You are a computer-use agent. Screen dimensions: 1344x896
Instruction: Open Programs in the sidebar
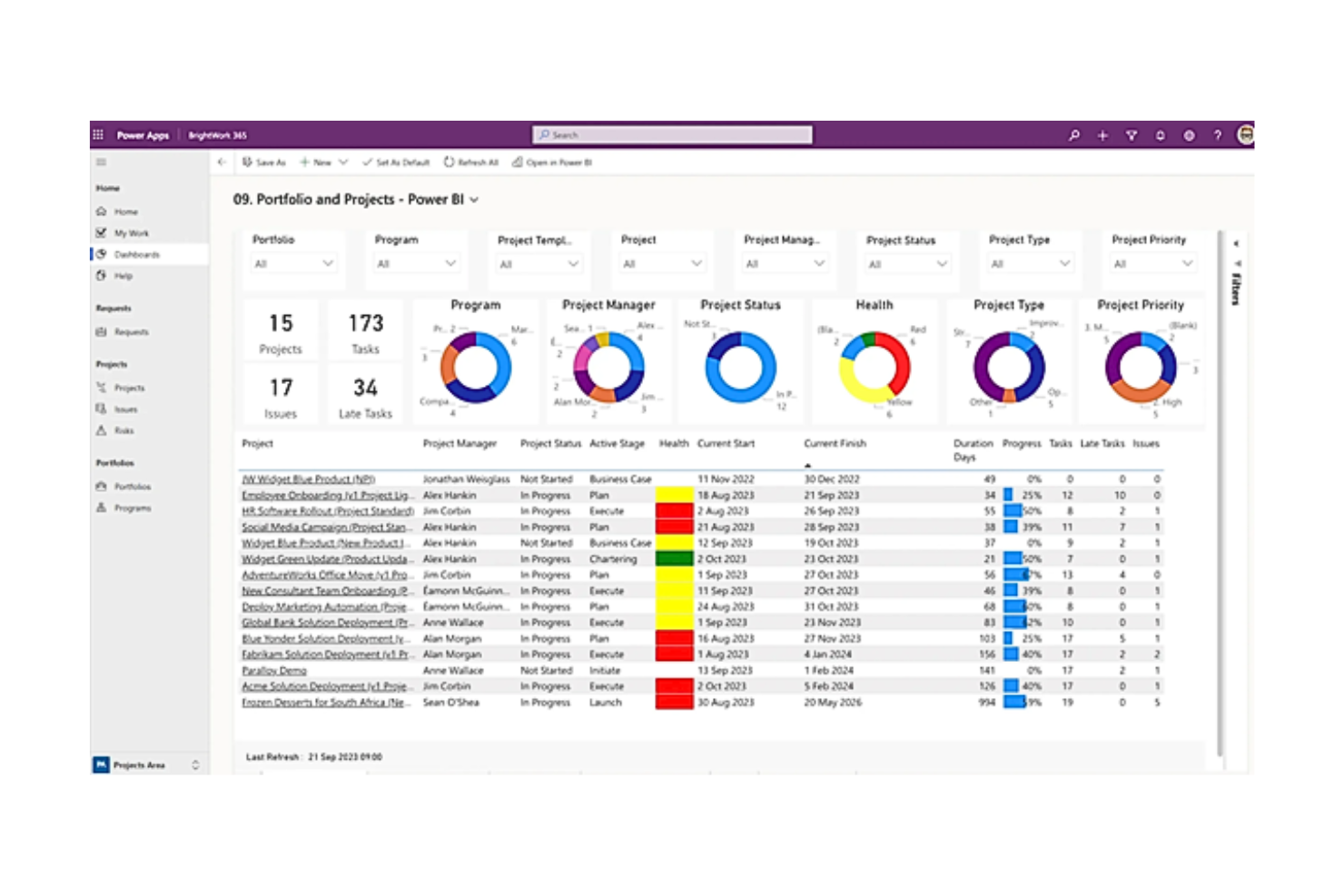[133, 508]
